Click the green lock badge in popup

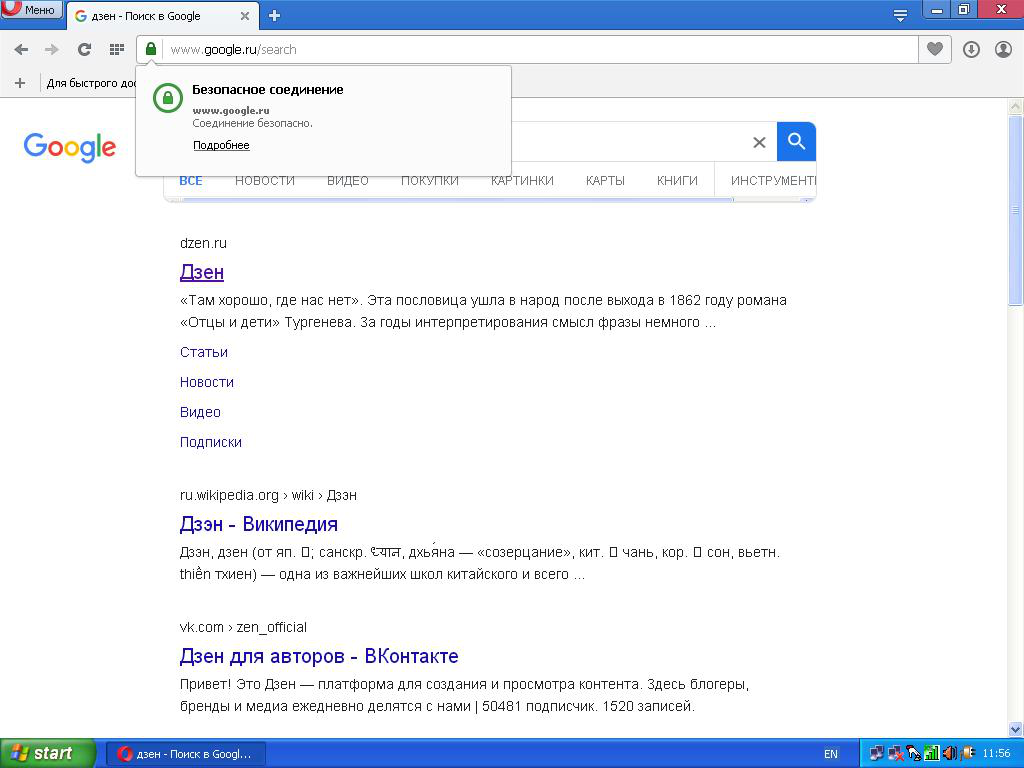pos(168,98)
